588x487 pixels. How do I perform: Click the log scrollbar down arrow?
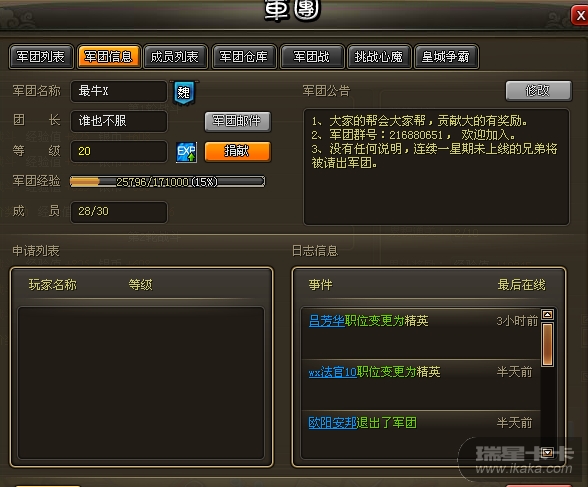coord(548,452)
